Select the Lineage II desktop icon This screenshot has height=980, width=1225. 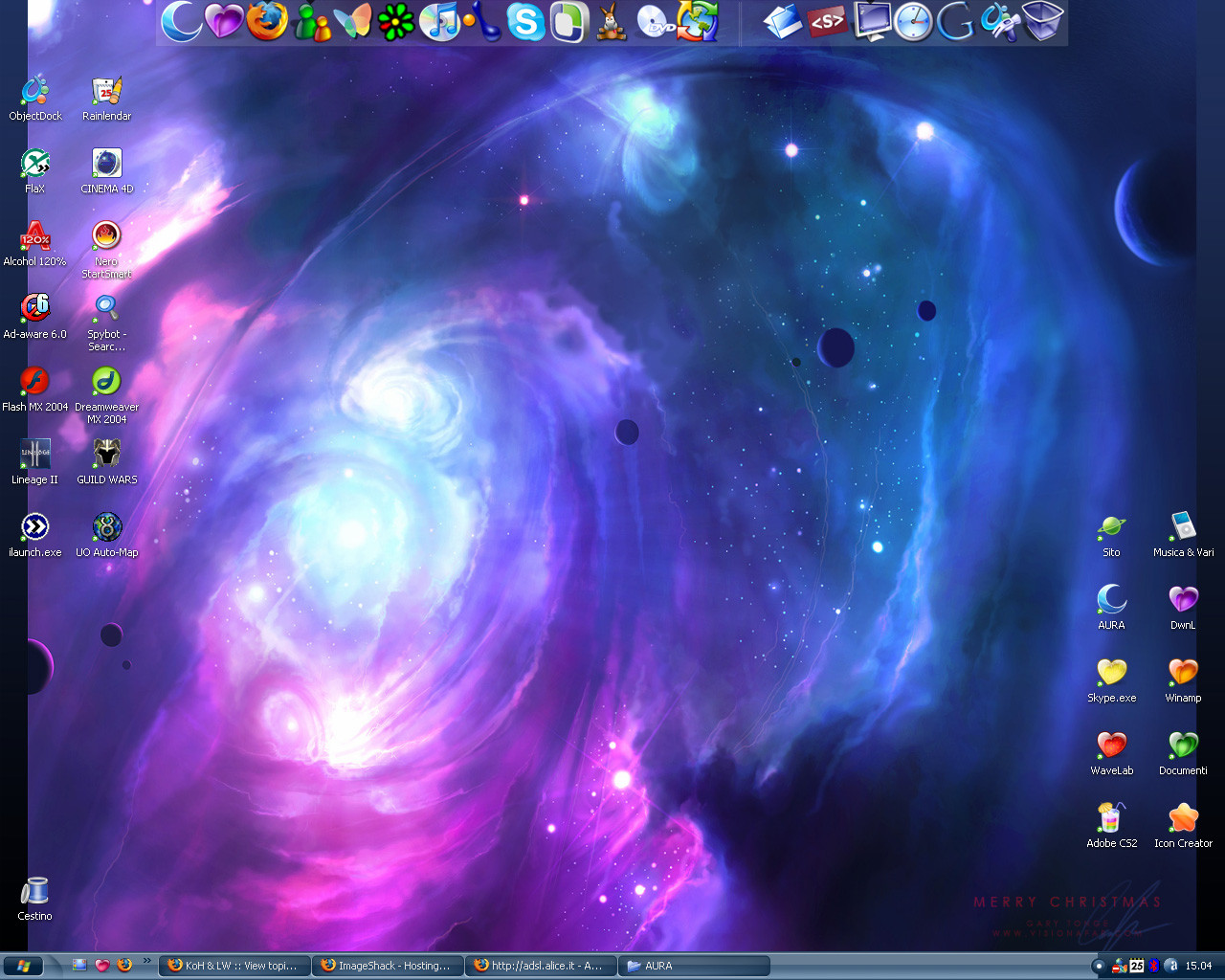click(x=35, y=462)
